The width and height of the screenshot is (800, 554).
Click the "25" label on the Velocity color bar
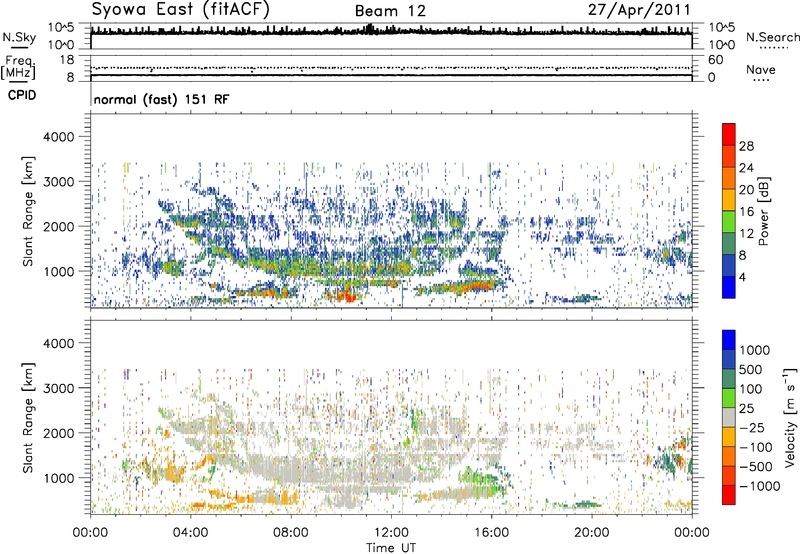pos(746,408)
